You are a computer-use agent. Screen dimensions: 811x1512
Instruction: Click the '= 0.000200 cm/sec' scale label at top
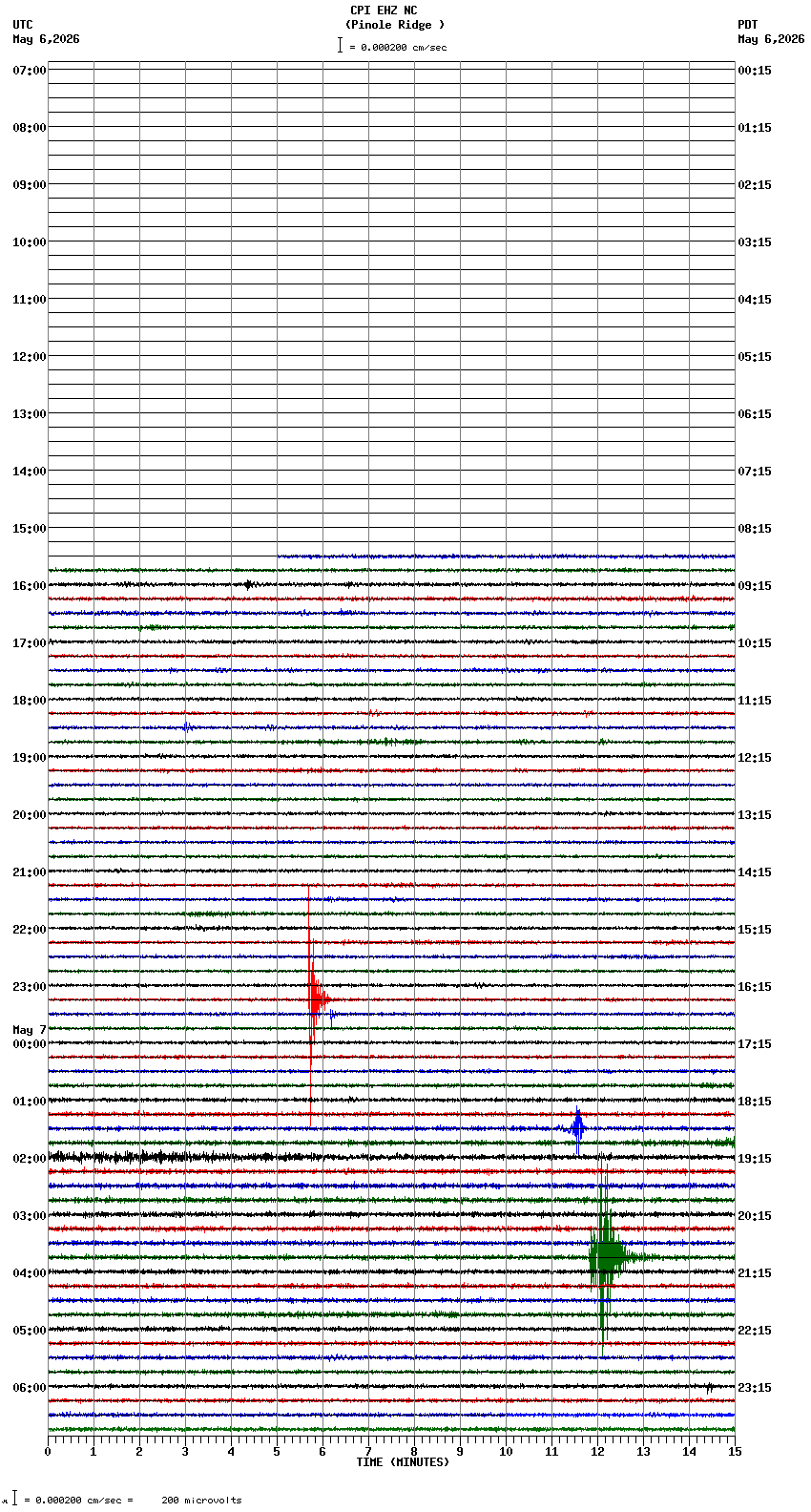pyautogui.click(x=398, y=47)
